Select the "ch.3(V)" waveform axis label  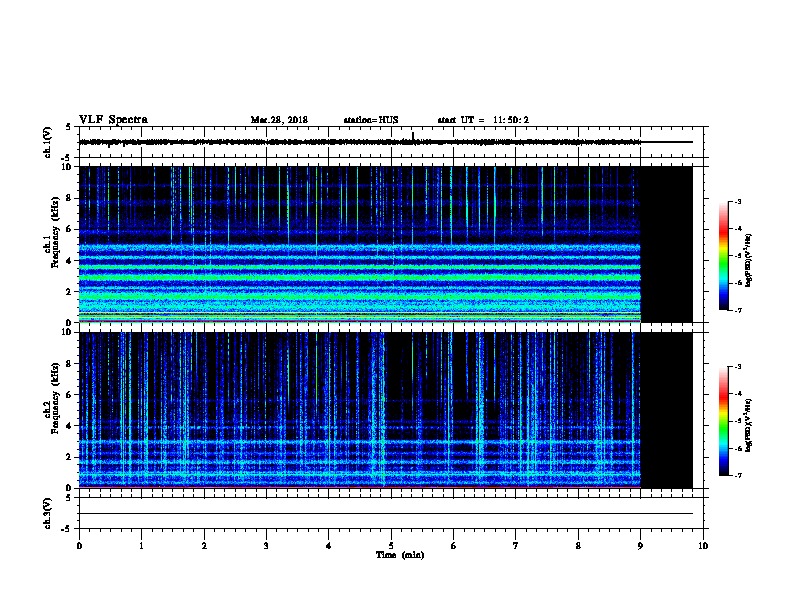[x=47, y=513]
